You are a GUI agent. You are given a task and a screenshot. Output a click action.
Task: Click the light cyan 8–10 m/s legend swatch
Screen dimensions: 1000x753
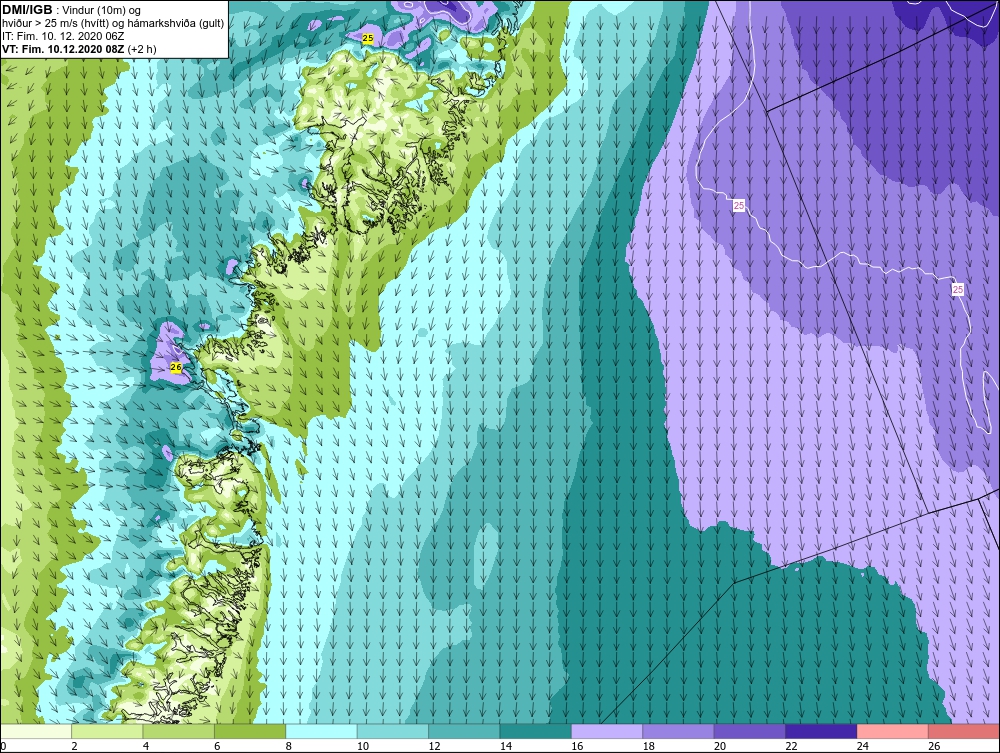pos(321,731)
